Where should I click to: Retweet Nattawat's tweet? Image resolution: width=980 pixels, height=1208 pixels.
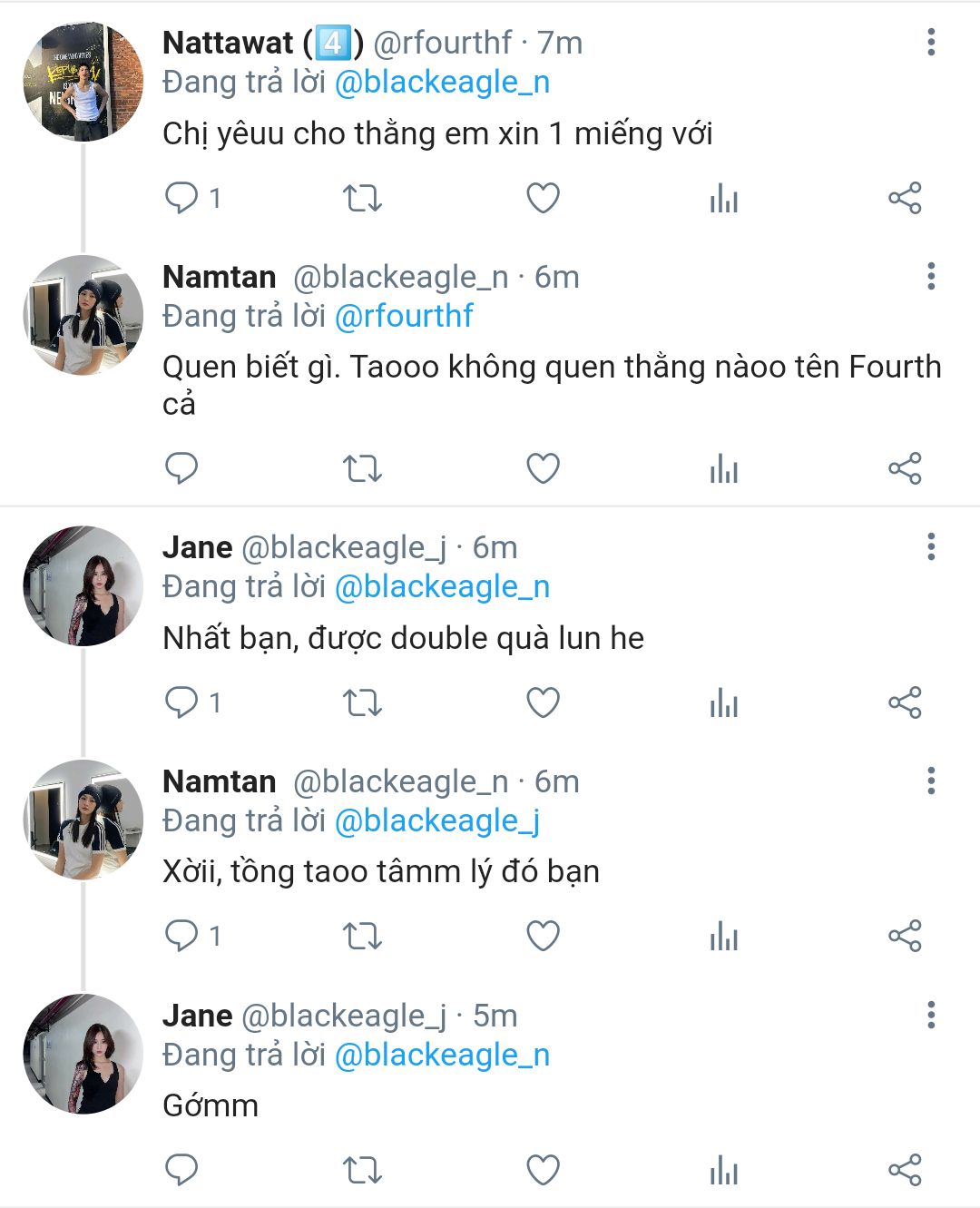[362, 197]
